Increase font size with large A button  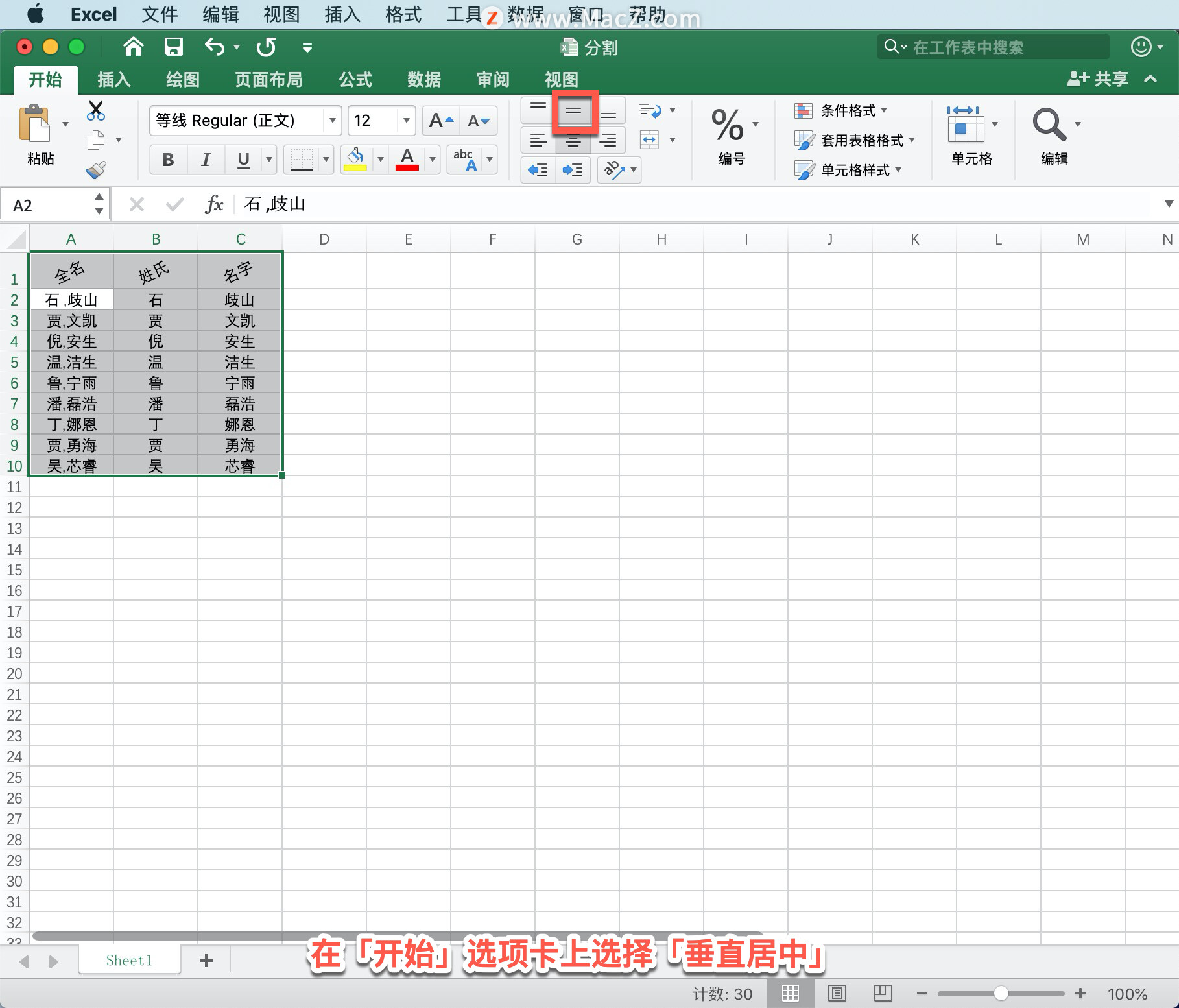click(x=441, y=121)
